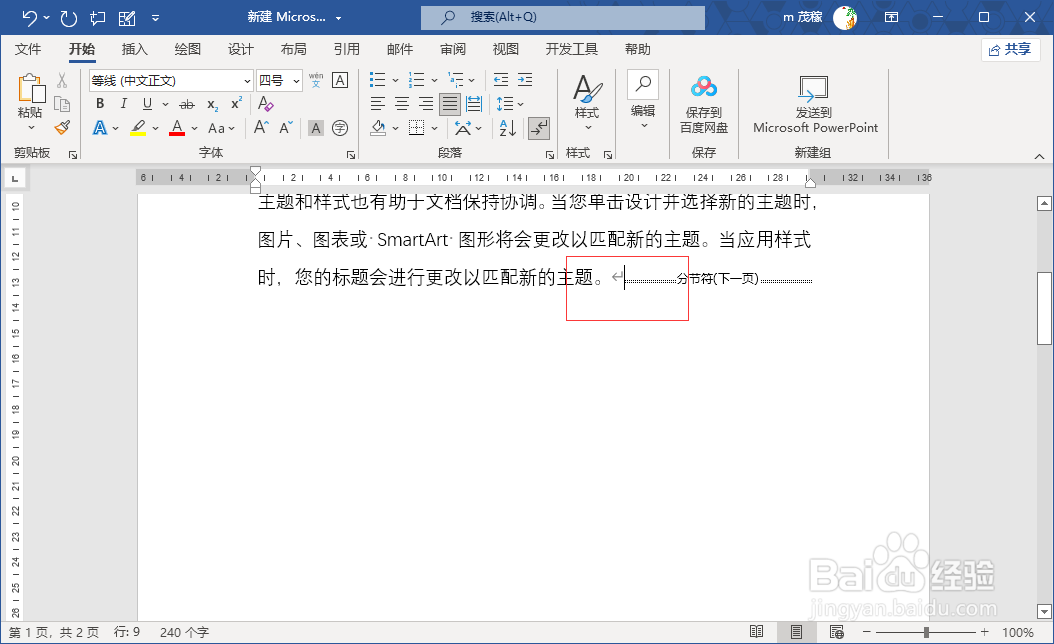Align text to the right
Screen dimensions: 1054x644
pos(425,104)
